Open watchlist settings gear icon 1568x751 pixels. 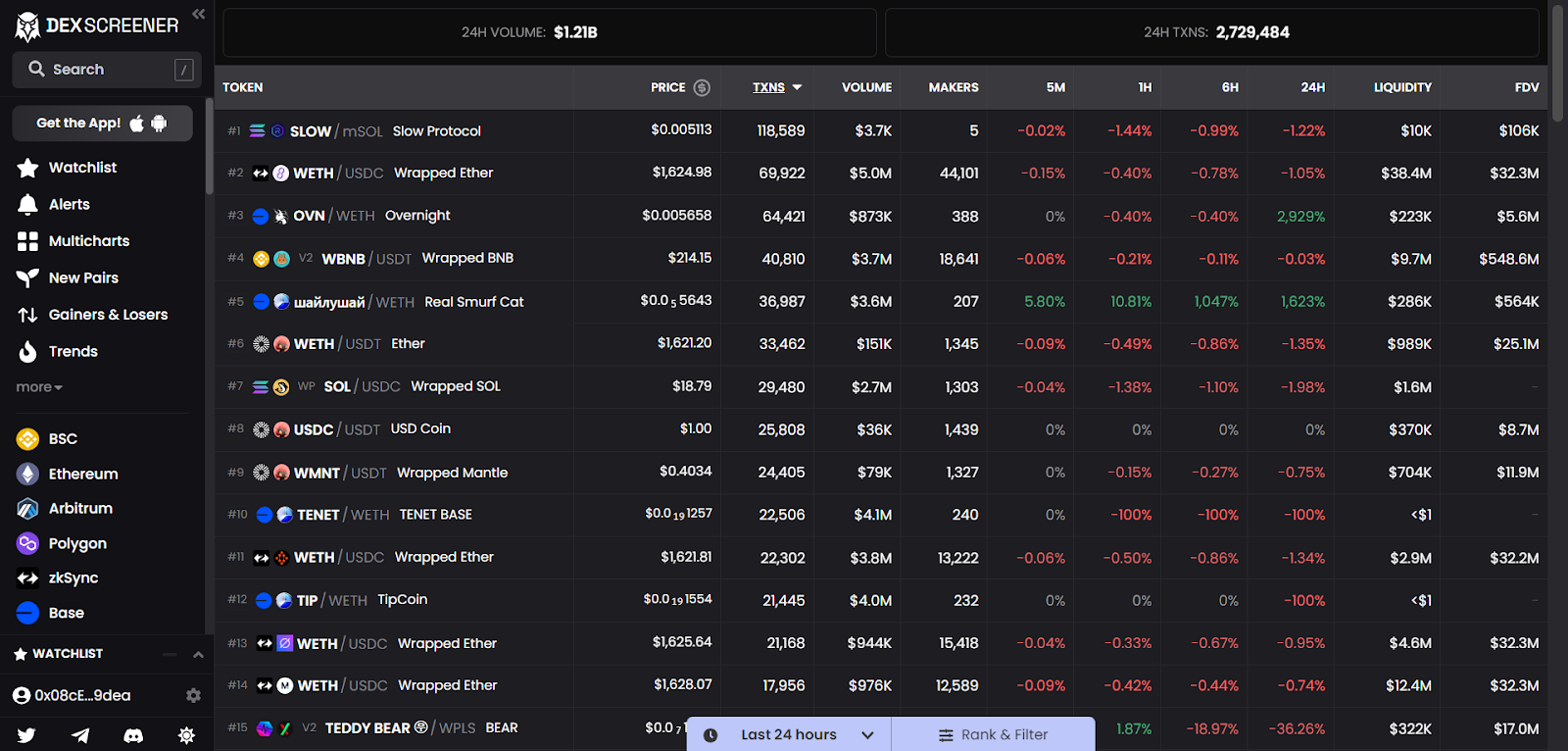pyautogui.click(x=193, y=695)
